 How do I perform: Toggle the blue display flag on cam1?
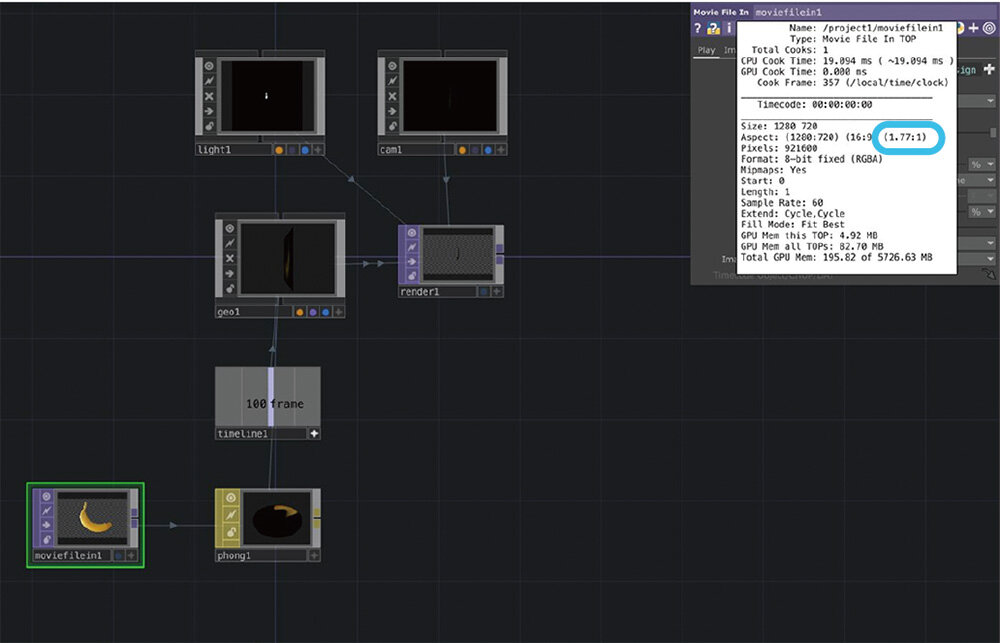tap(486, 150)
